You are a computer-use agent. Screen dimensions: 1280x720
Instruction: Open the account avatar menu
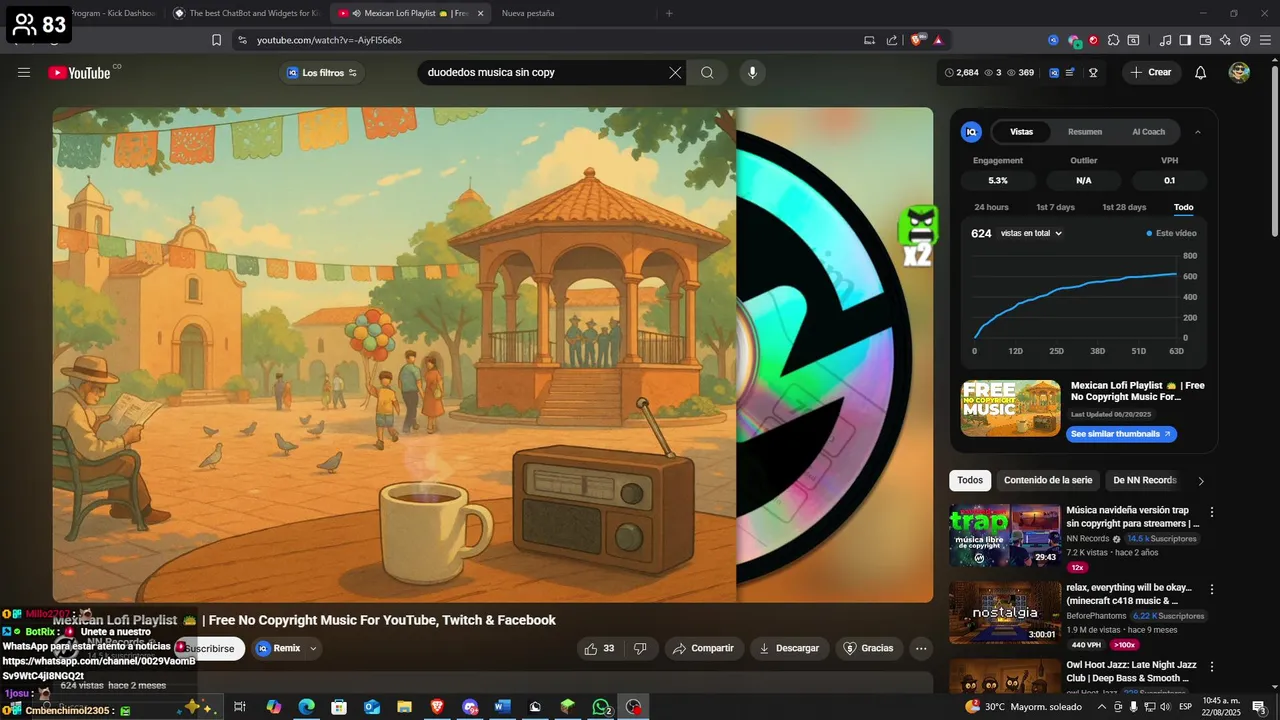[1239, 72]
